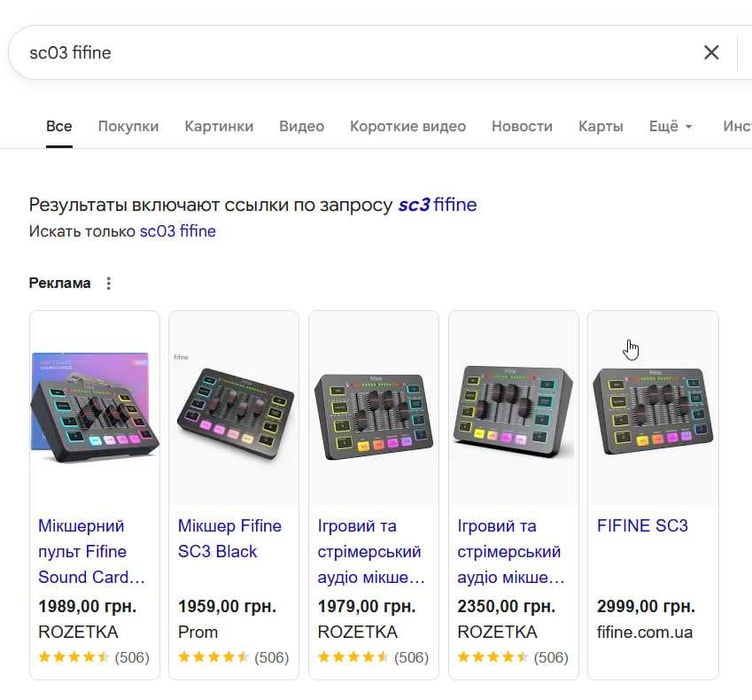Open the Новости tab
The image size is (752, 700).
521,126
